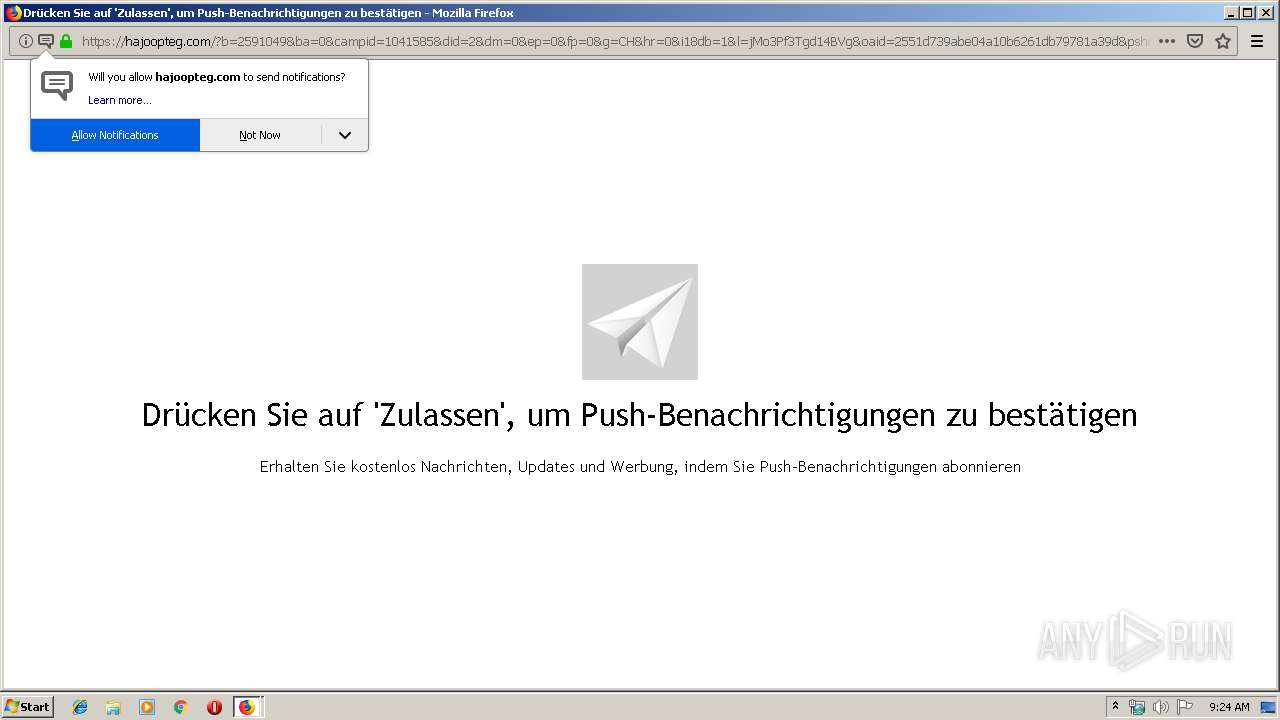Click the green secure connection padlock
The image size is (1280, 720).
(66, 41)
